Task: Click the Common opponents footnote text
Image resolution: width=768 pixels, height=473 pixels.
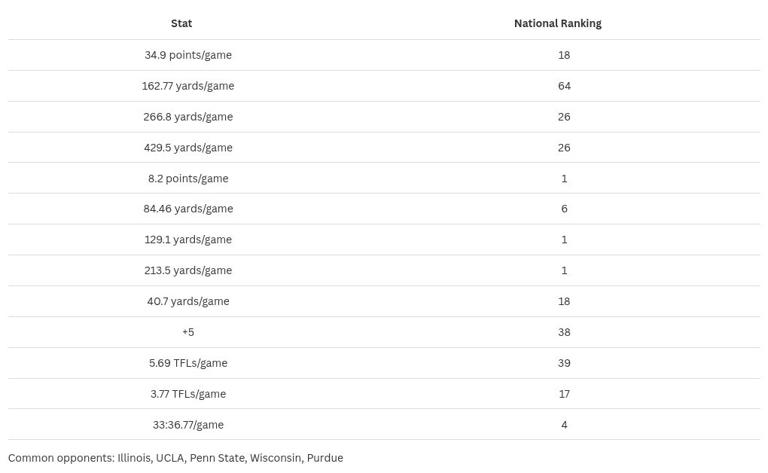Action: 175,458
